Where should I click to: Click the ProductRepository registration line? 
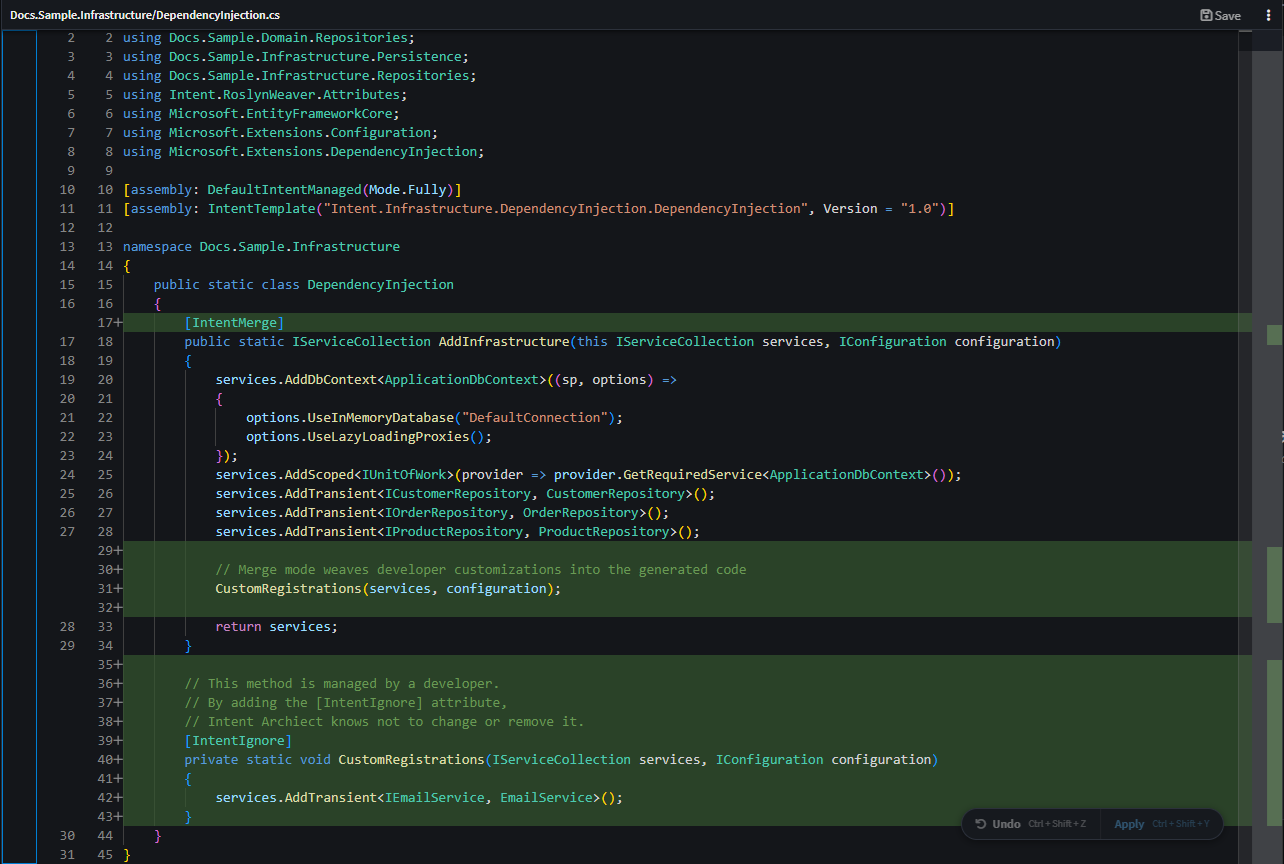click(x=458, y=531)
